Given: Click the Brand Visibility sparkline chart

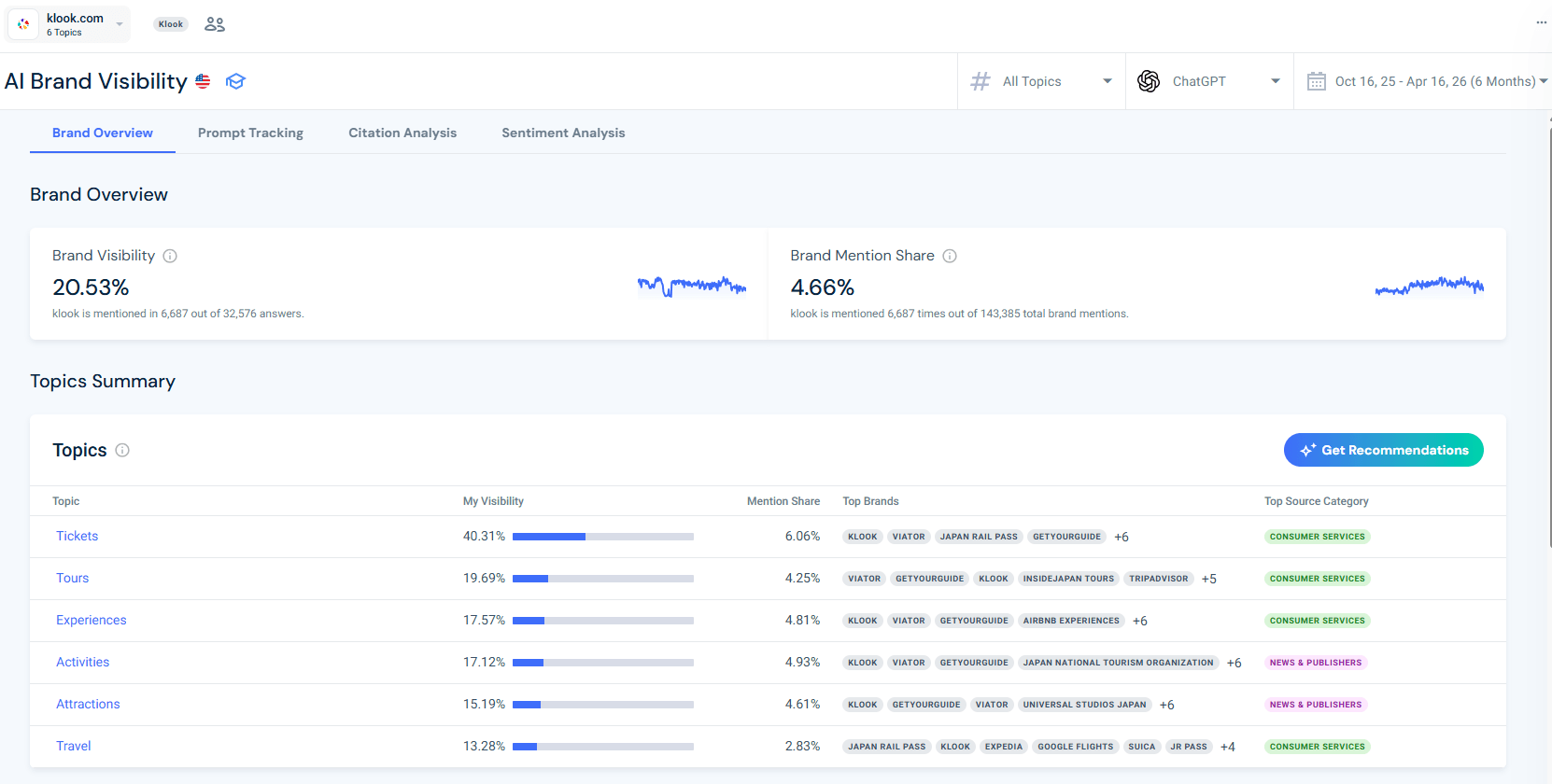Looking at the screenshot, I should [692, 286].
